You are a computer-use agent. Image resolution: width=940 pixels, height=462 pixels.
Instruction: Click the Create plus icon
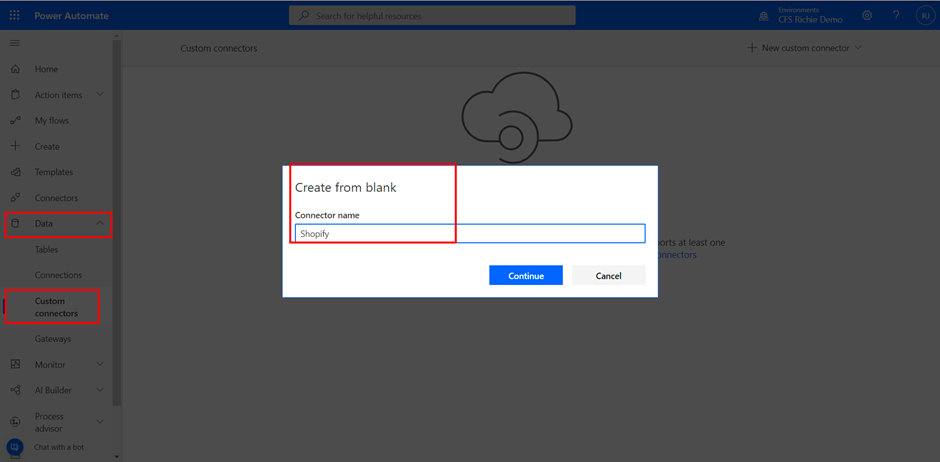[16, 146]
